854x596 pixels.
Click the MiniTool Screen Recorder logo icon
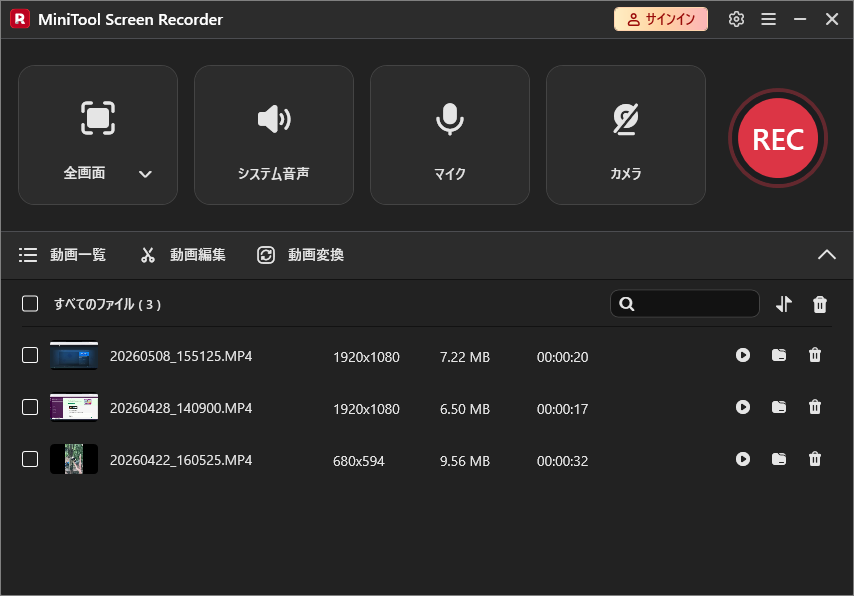click(x=20, y=19)
